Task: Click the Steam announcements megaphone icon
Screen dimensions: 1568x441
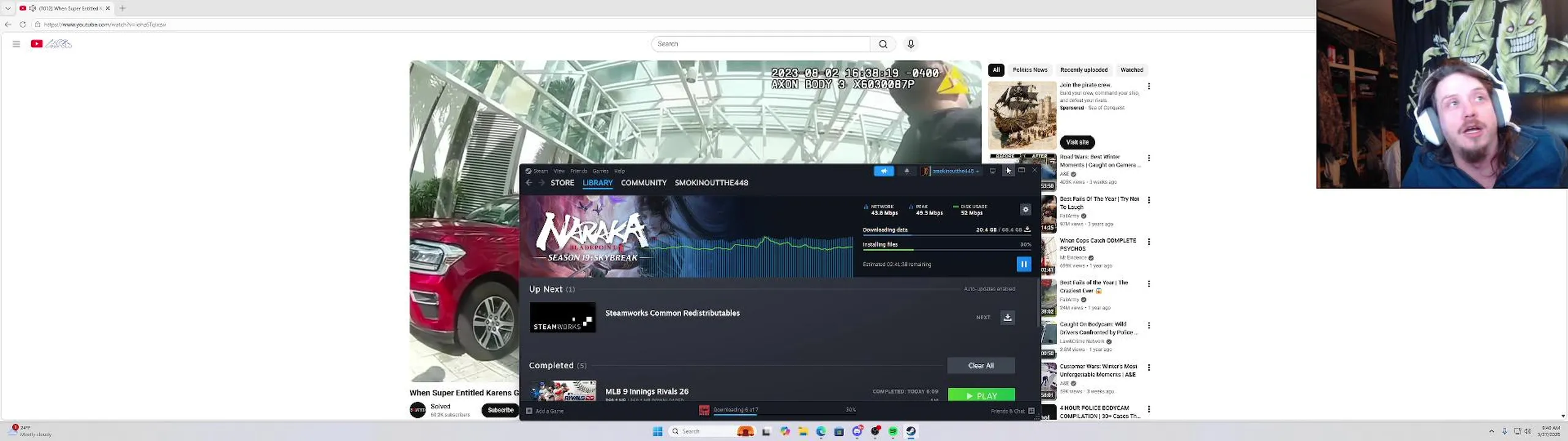Action: pos(883,171)
